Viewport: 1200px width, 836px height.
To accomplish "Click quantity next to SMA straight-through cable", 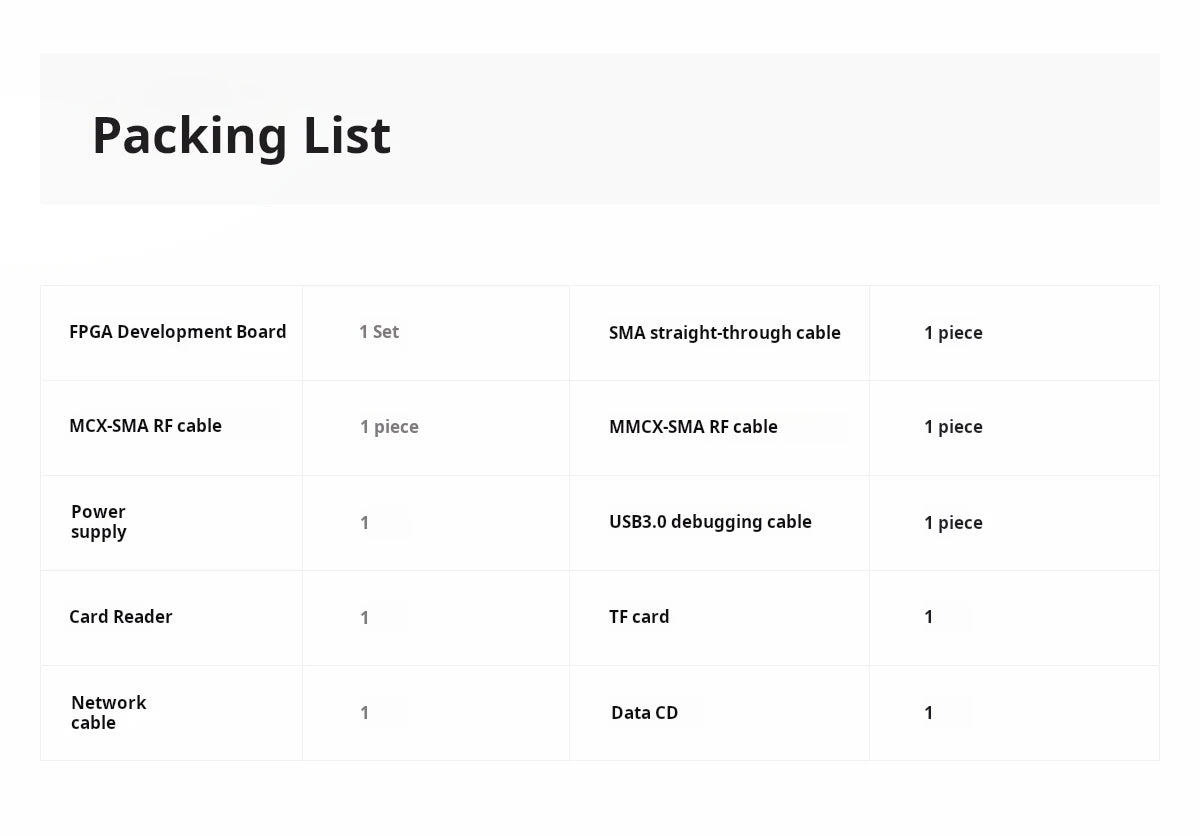I will pyautogui.click(x=953, y=333).
